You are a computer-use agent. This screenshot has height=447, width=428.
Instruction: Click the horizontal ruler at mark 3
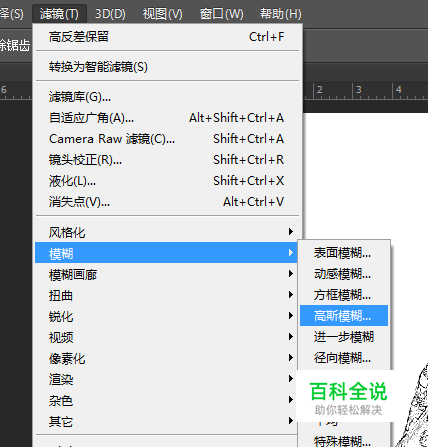coord(359,90)
